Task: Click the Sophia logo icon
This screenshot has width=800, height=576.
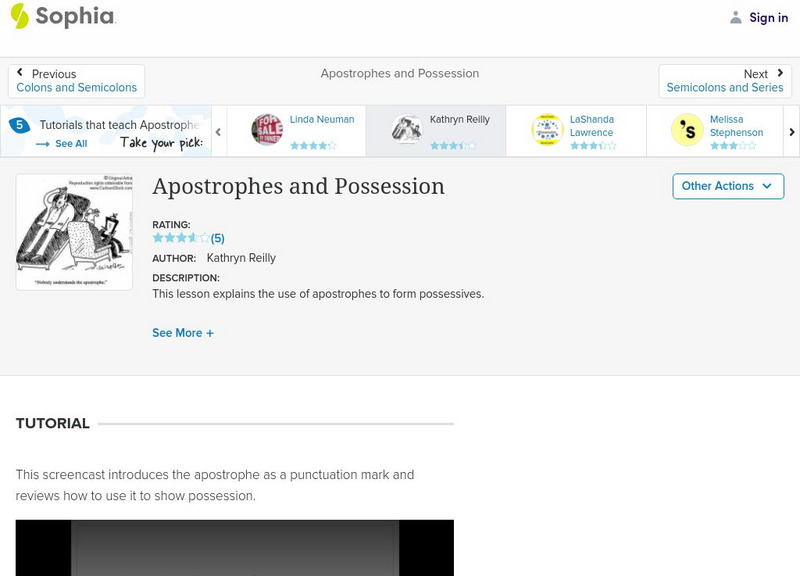Action: click(20, 16)
